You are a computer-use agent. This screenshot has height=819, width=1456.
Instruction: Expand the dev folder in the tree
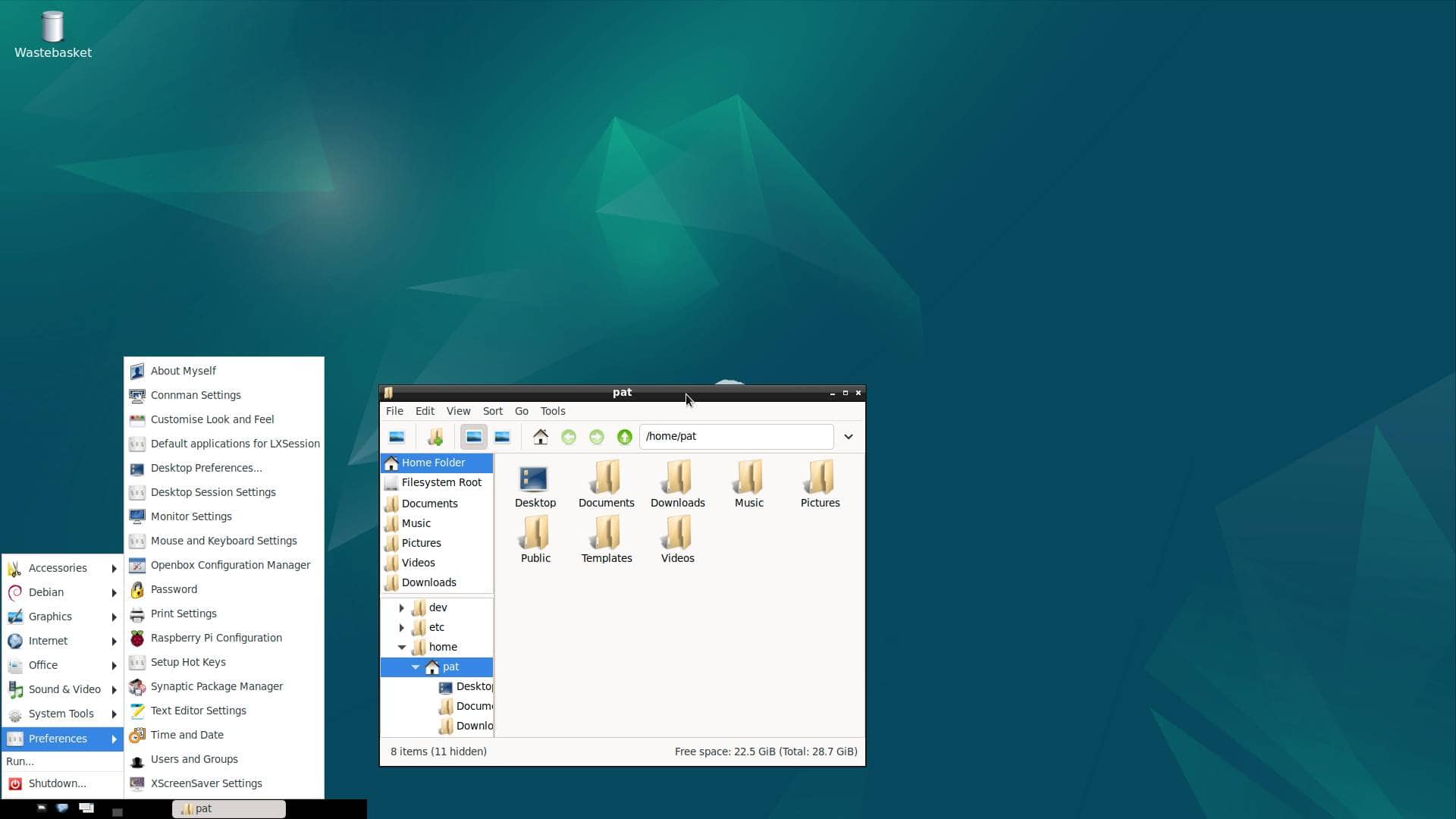(402, 607)
